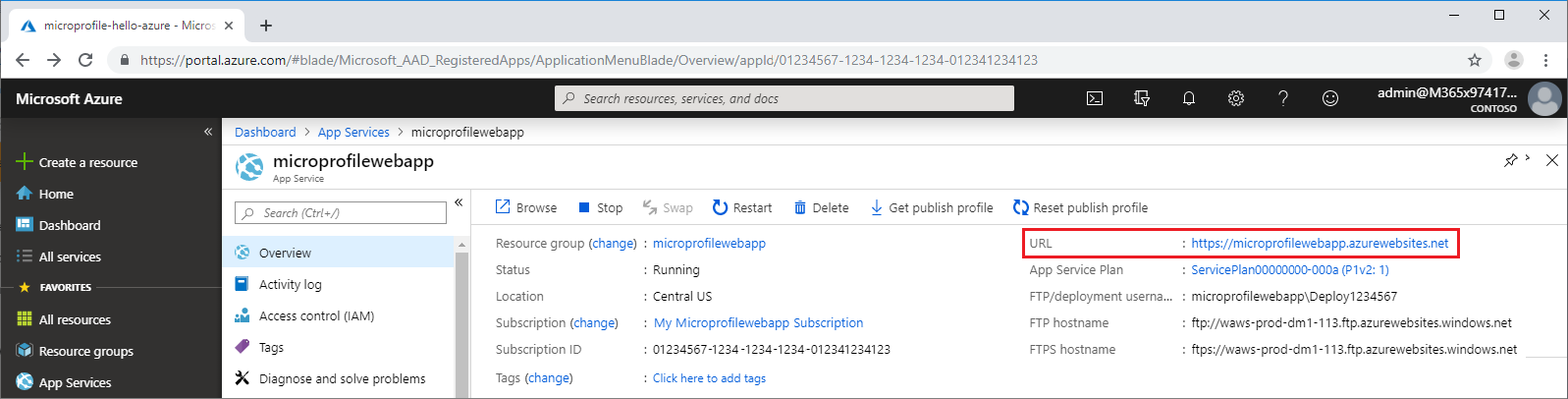Close the microprofilewebapp blade
This screenshot has height=399, width=1568.
(x=1552, y=160)
